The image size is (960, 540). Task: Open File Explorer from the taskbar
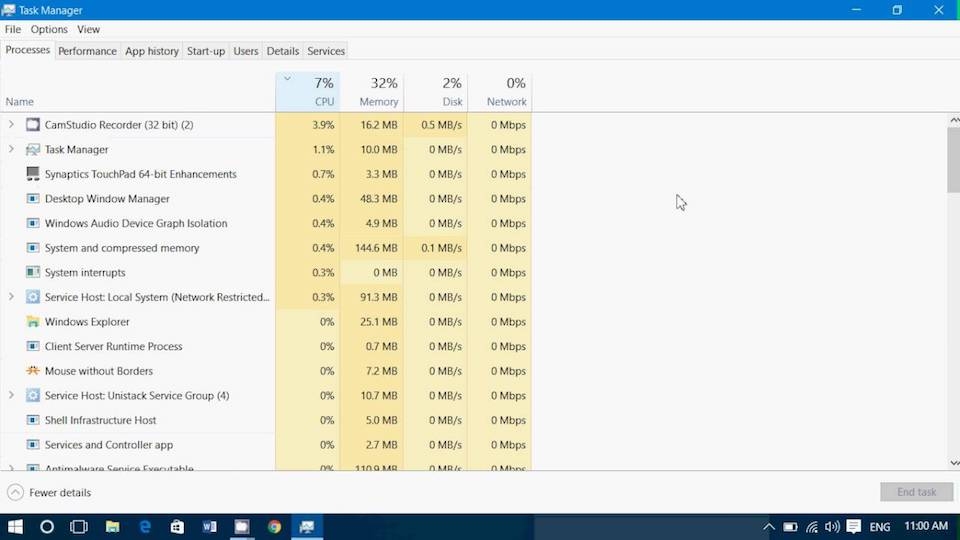click(x=112, y=527)
